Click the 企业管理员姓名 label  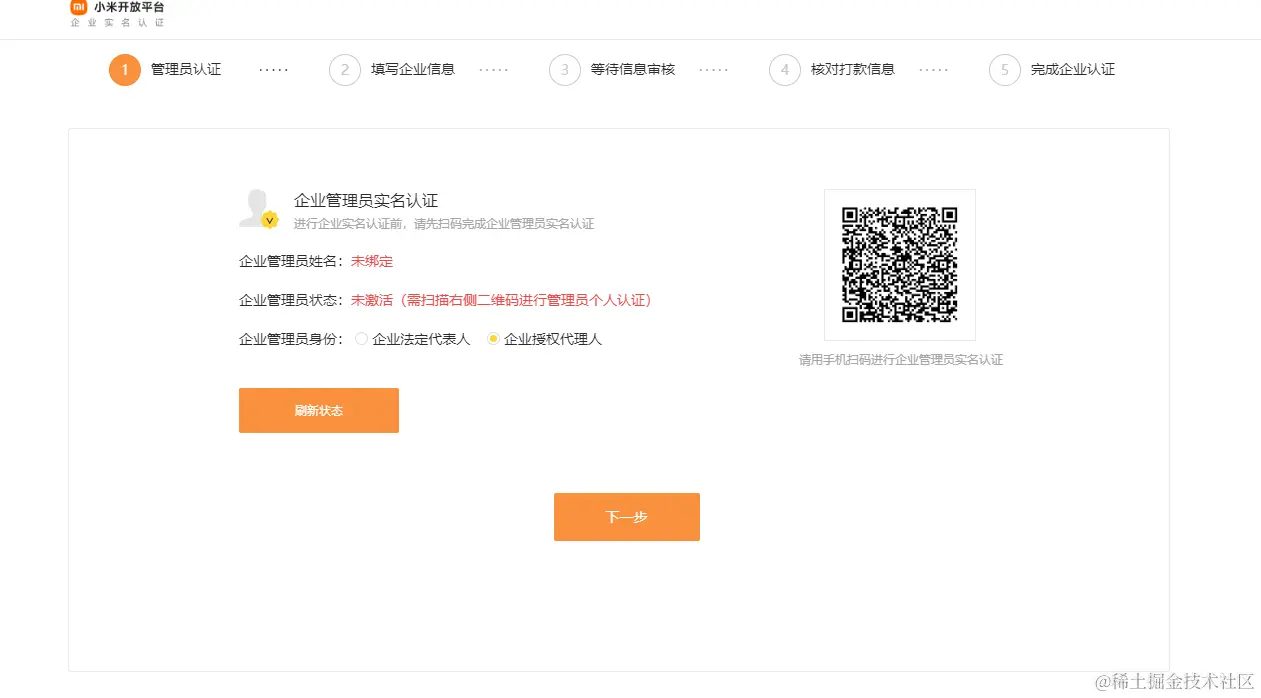[x=292, y=261]
